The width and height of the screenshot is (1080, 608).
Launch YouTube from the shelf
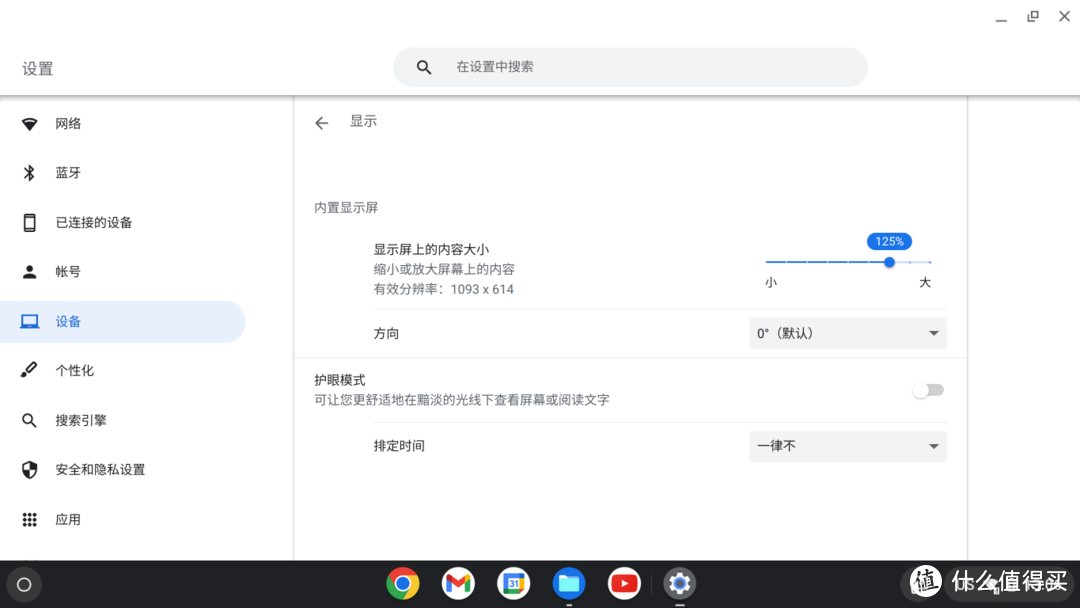pyautogui.click(x=624, y=583)
